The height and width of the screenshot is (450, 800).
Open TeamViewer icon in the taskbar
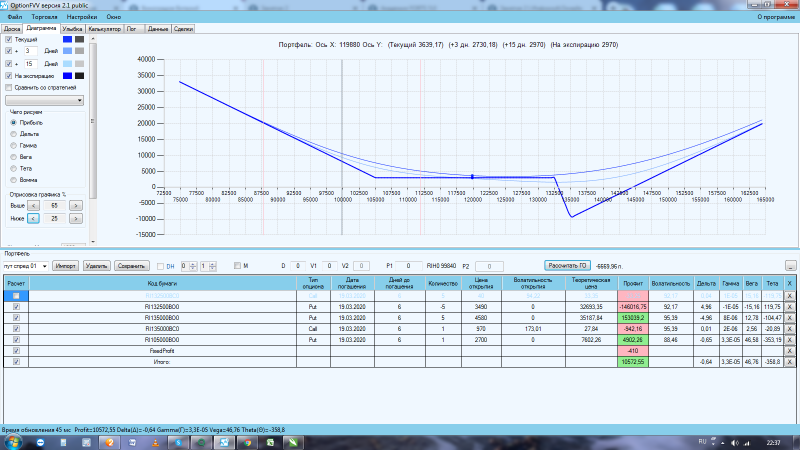40,442
